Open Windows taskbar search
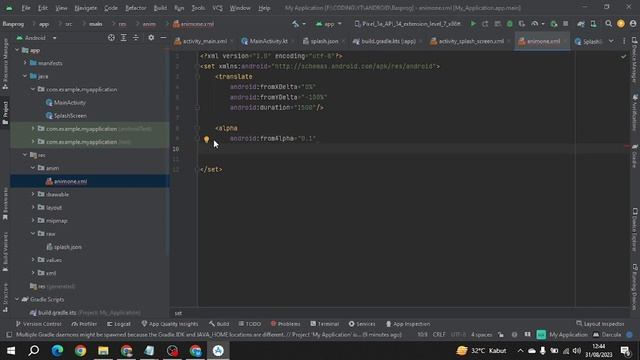The height and width of the screenshot is (360, 640). click(34, 351)
